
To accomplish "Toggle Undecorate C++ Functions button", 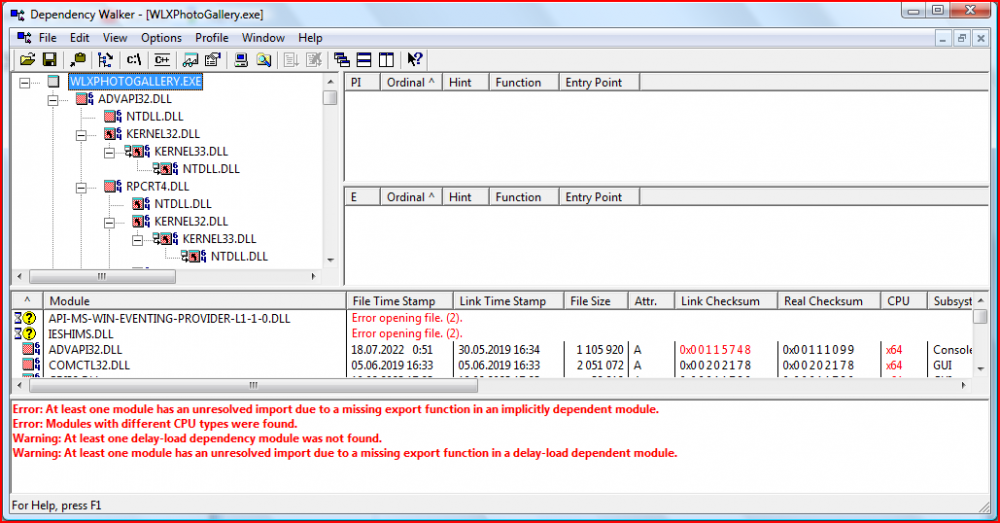I will point(161,60).
